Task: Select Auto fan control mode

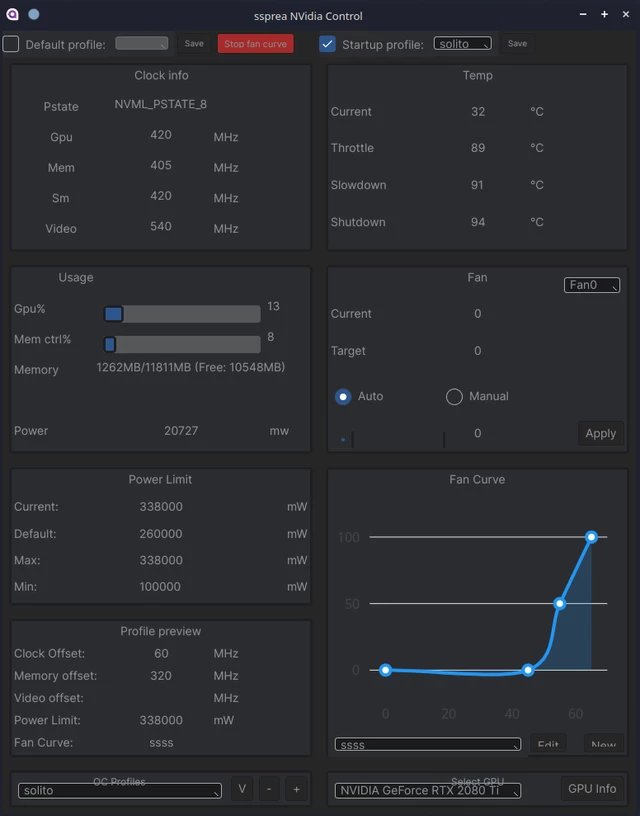Action: 341,396
